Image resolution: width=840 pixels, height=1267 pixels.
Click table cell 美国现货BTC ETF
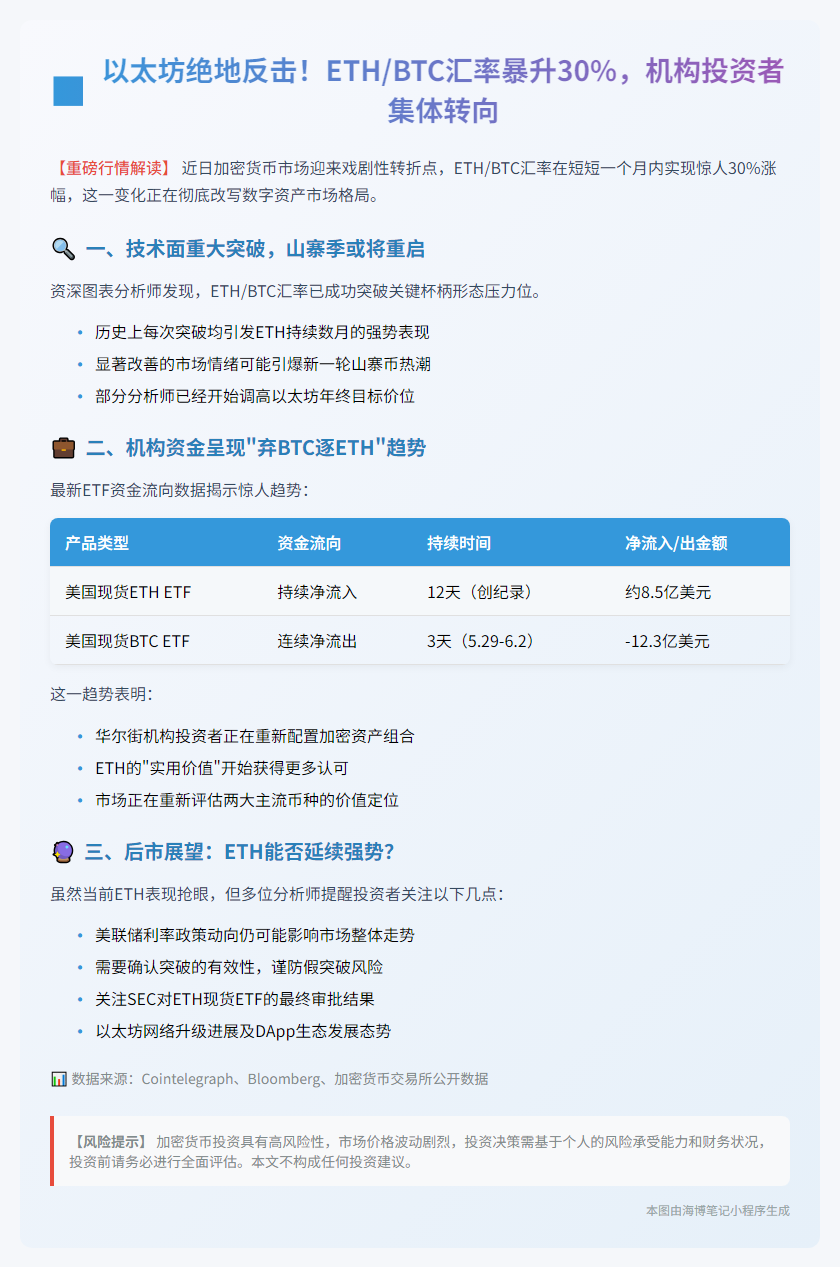[127, 640]
